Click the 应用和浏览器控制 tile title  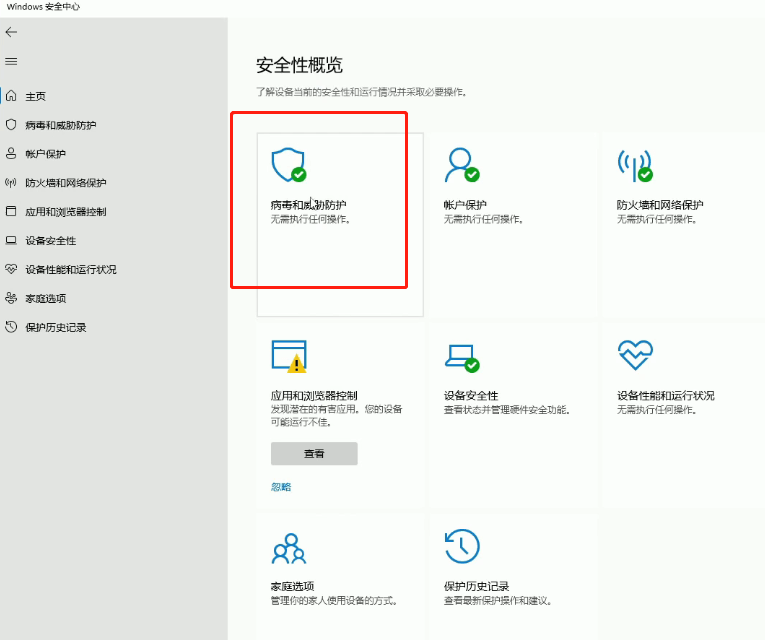pyautogui.click(x=314, y=396)
